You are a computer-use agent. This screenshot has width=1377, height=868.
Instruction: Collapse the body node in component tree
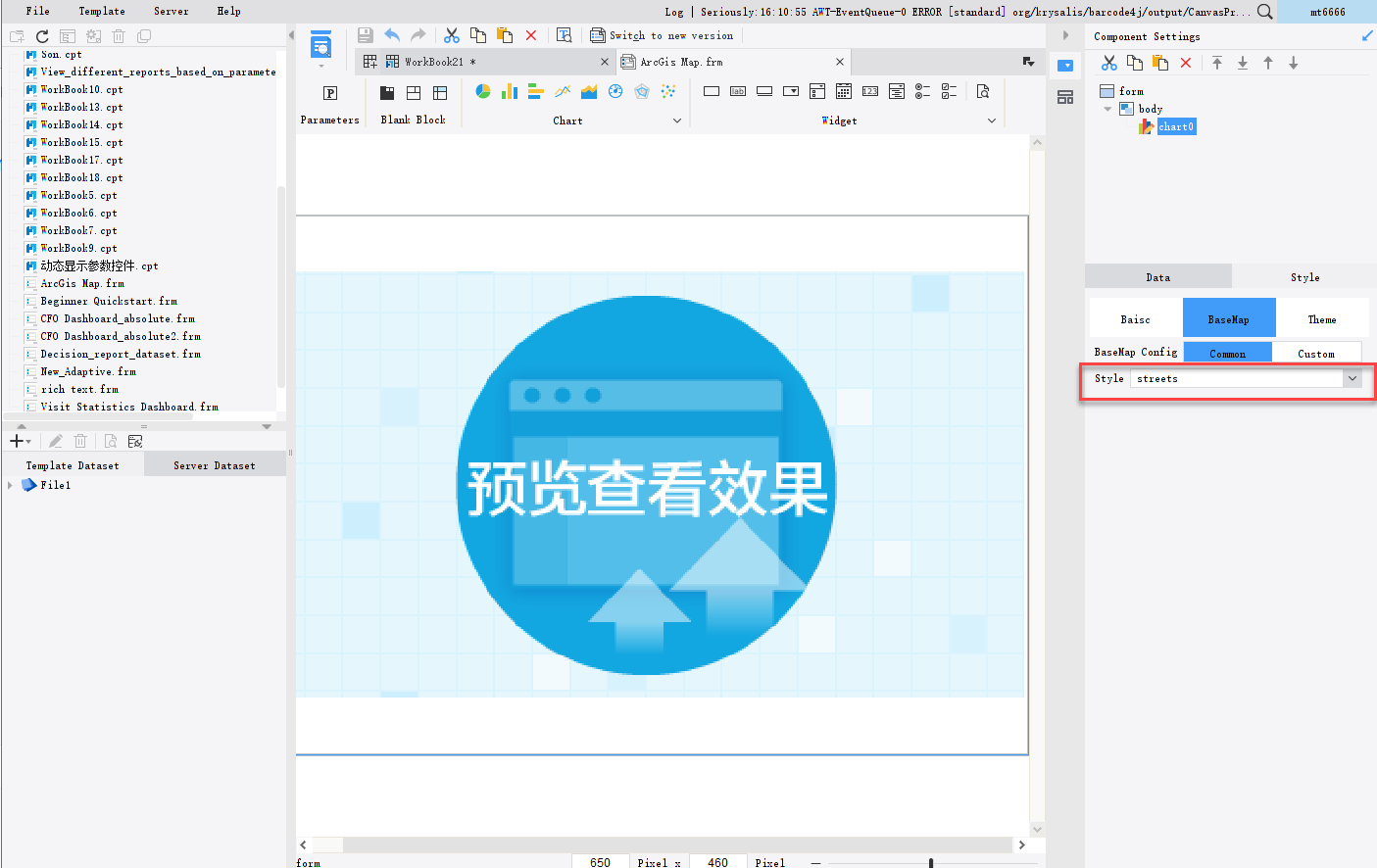[x=1107, y=109]
